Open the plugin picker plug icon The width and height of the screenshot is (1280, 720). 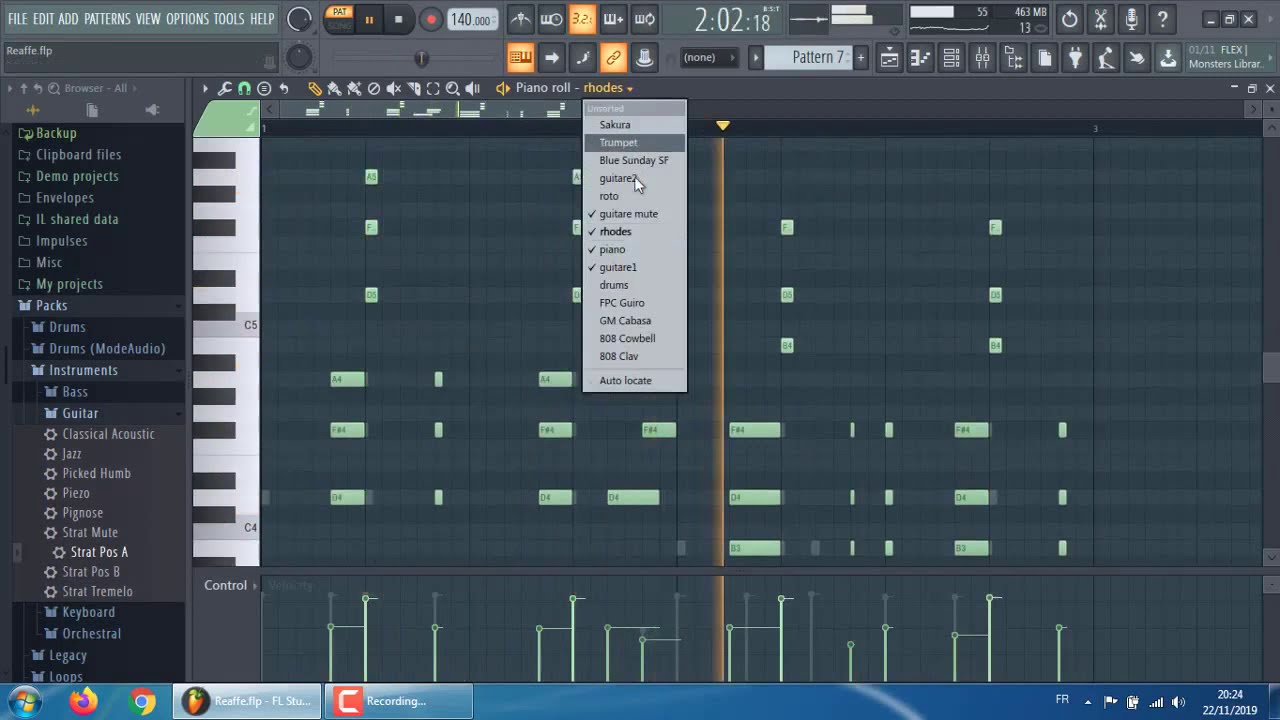tap(1075, 58)
